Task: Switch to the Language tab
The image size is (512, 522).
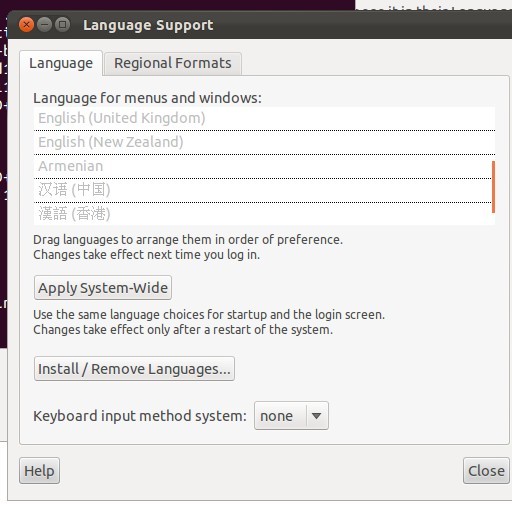Action: (x=61, y=63)
